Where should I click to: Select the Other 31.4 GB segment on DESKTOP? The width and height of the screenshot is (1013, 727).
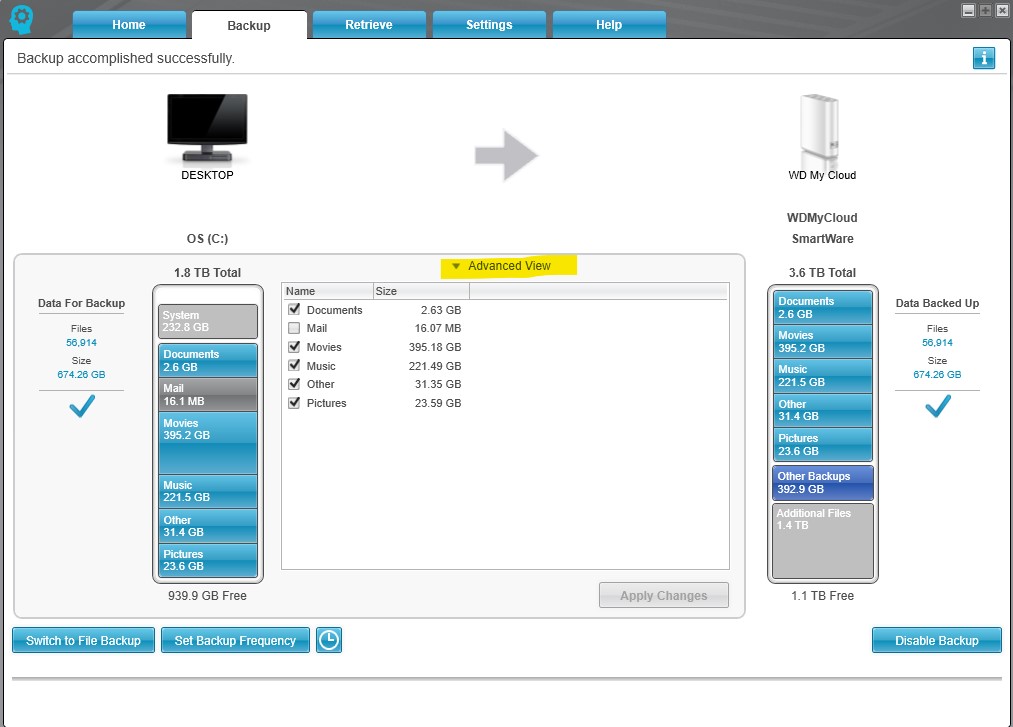[207, 525]
